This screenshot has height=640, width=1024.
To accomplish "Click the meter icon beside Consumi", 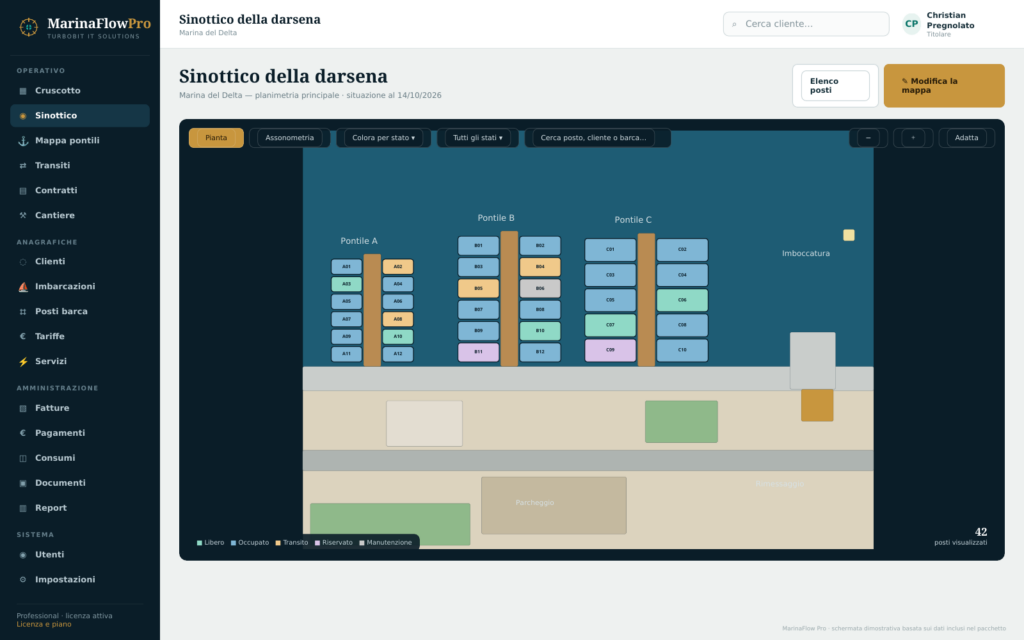I will point(23,458).
